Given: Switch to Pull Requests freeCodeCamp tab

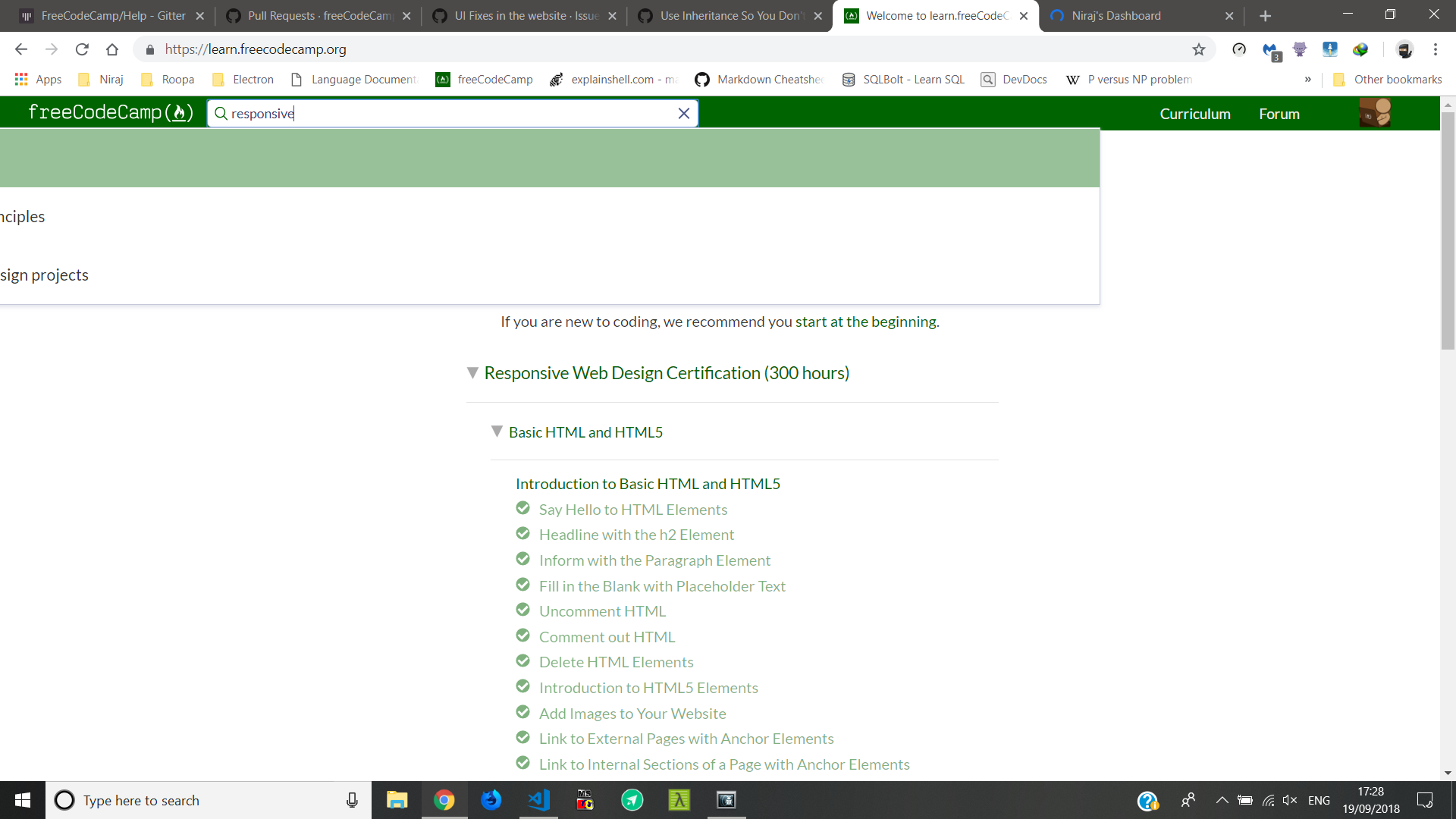Looking at the screenshot, I should tap(318, 15).
